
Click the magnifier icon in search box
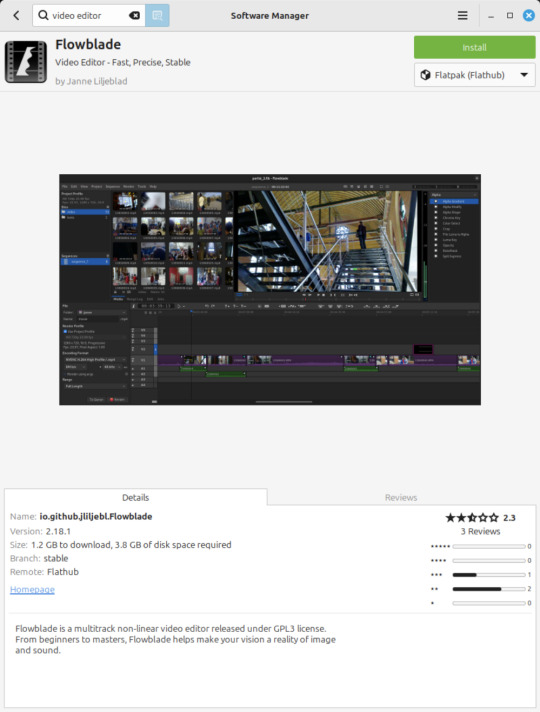coord(43,15)
